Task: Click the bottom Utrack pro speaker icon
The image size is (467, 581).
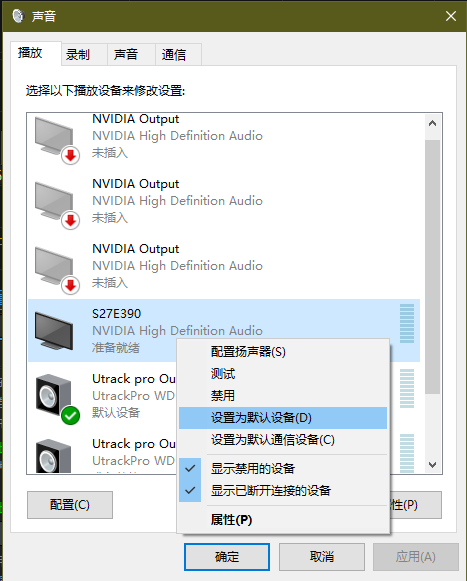Action: (x=54, y=456)
